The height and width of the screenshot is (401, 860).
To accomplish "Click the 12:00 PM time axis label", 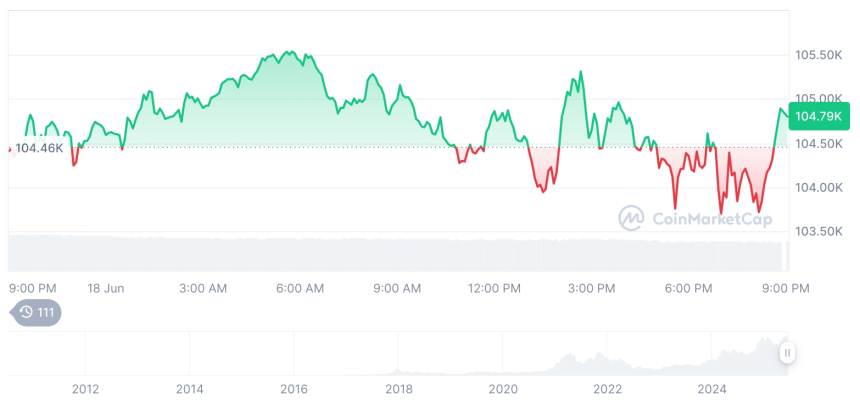I will 494,288.
